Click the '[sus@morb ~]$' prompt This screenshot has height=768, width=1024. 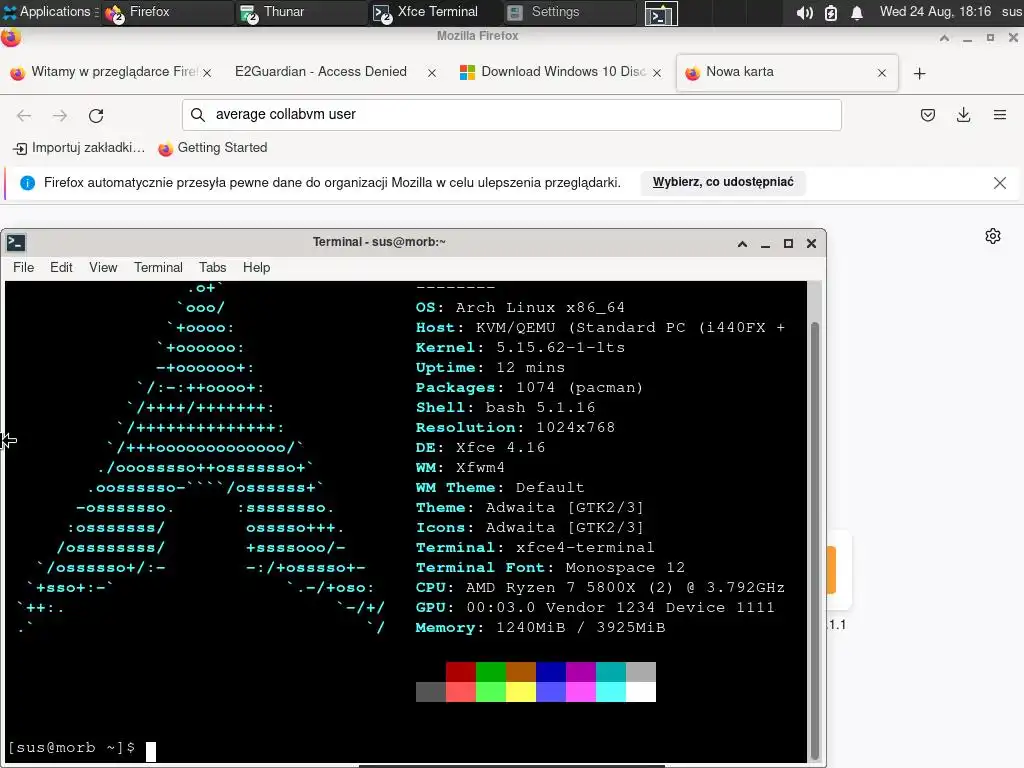coord(72,748)
